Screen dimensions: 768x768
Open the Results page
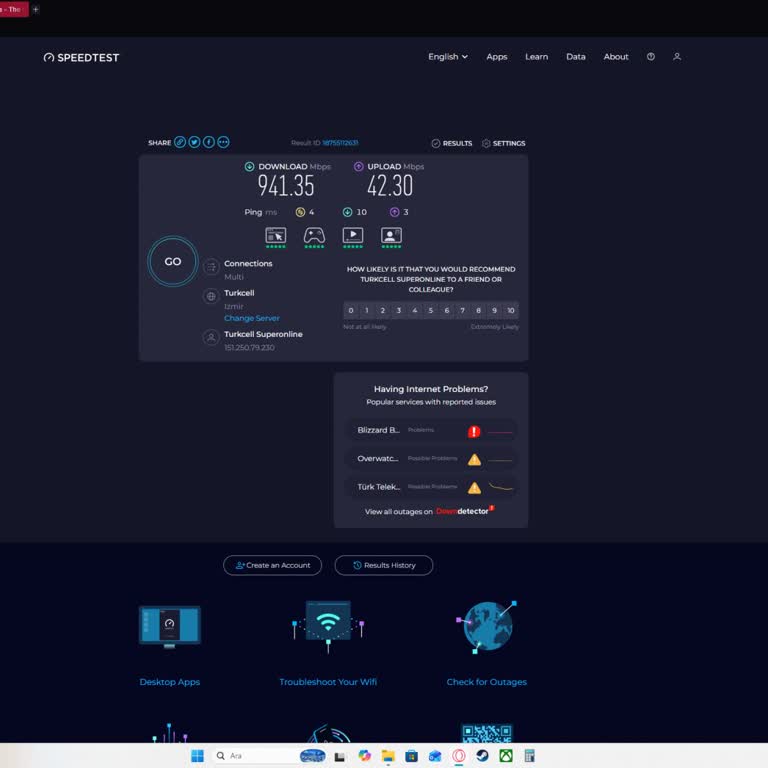tap(452, 143)
